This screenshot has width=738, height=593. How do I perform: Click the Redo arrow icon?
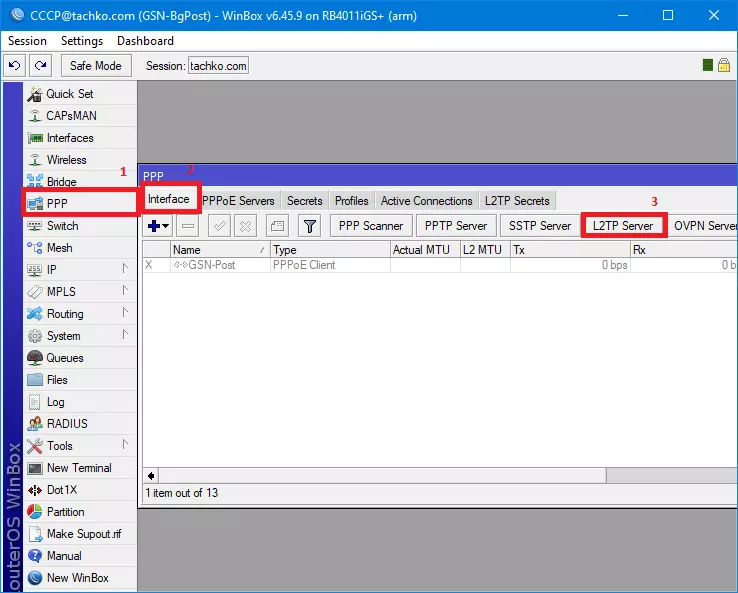(40, 65)
